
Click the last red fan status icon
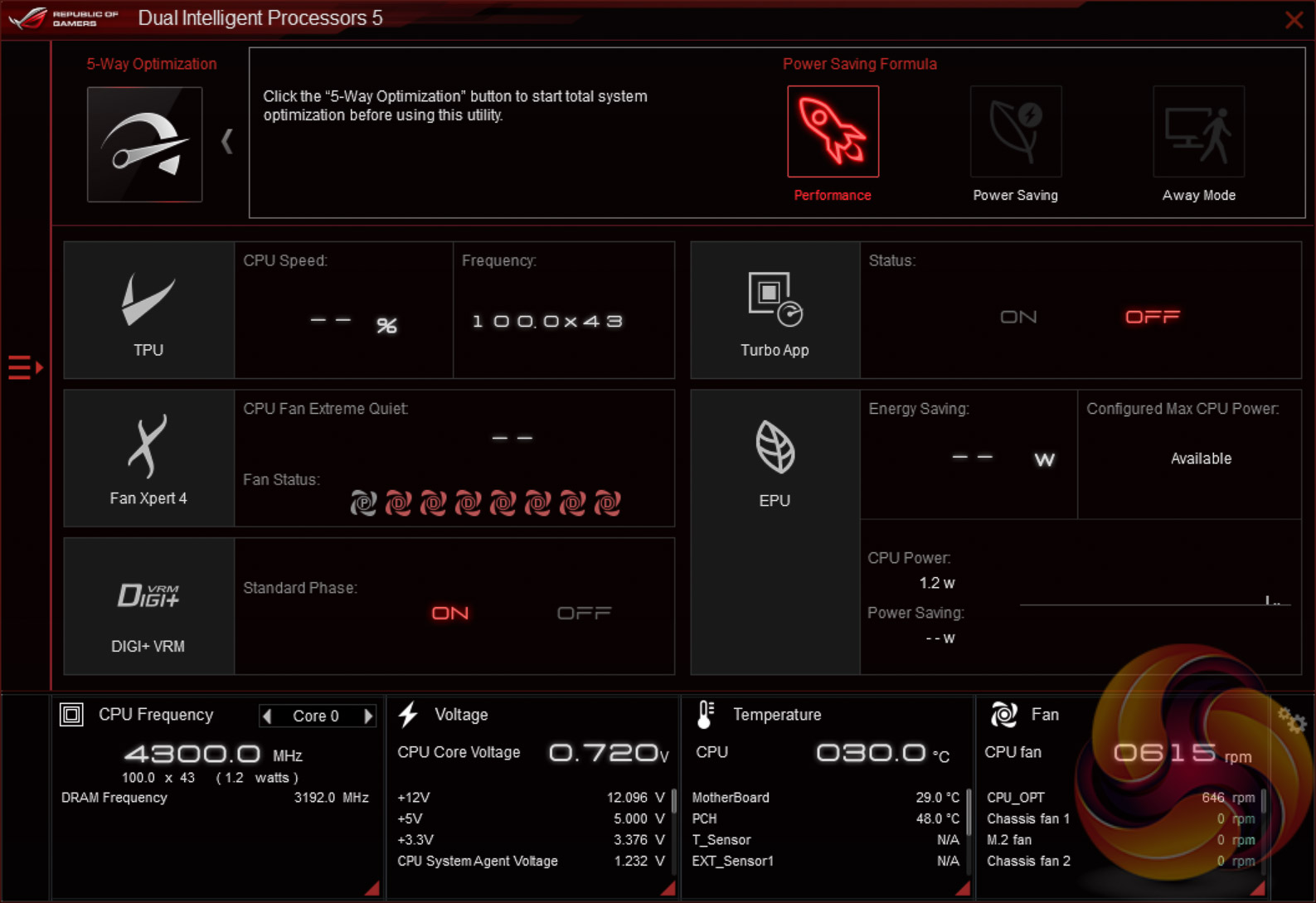coord(607,502)
